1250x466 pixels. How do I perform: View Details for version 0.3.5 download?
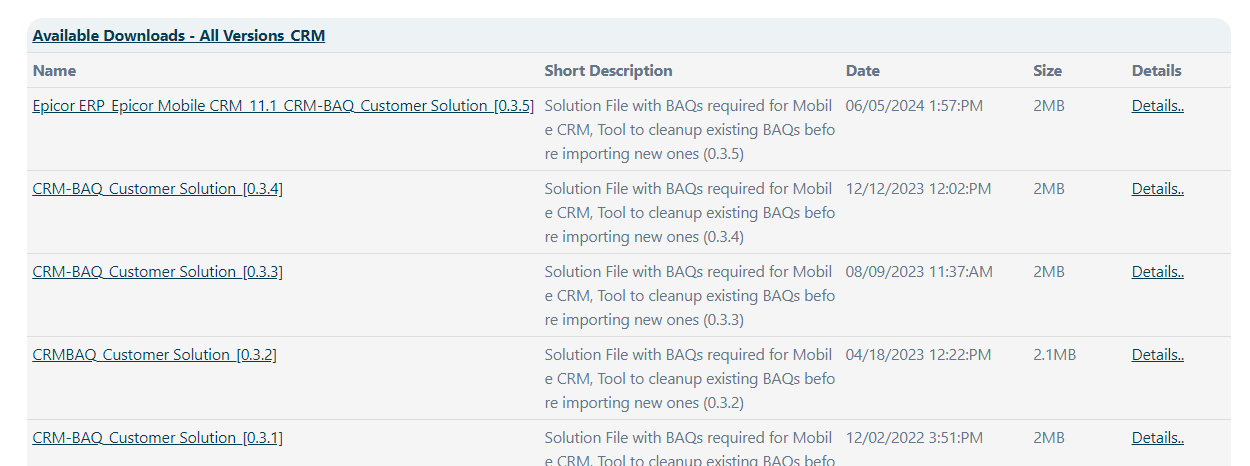pyautogui.click(x=1158, y=105)
